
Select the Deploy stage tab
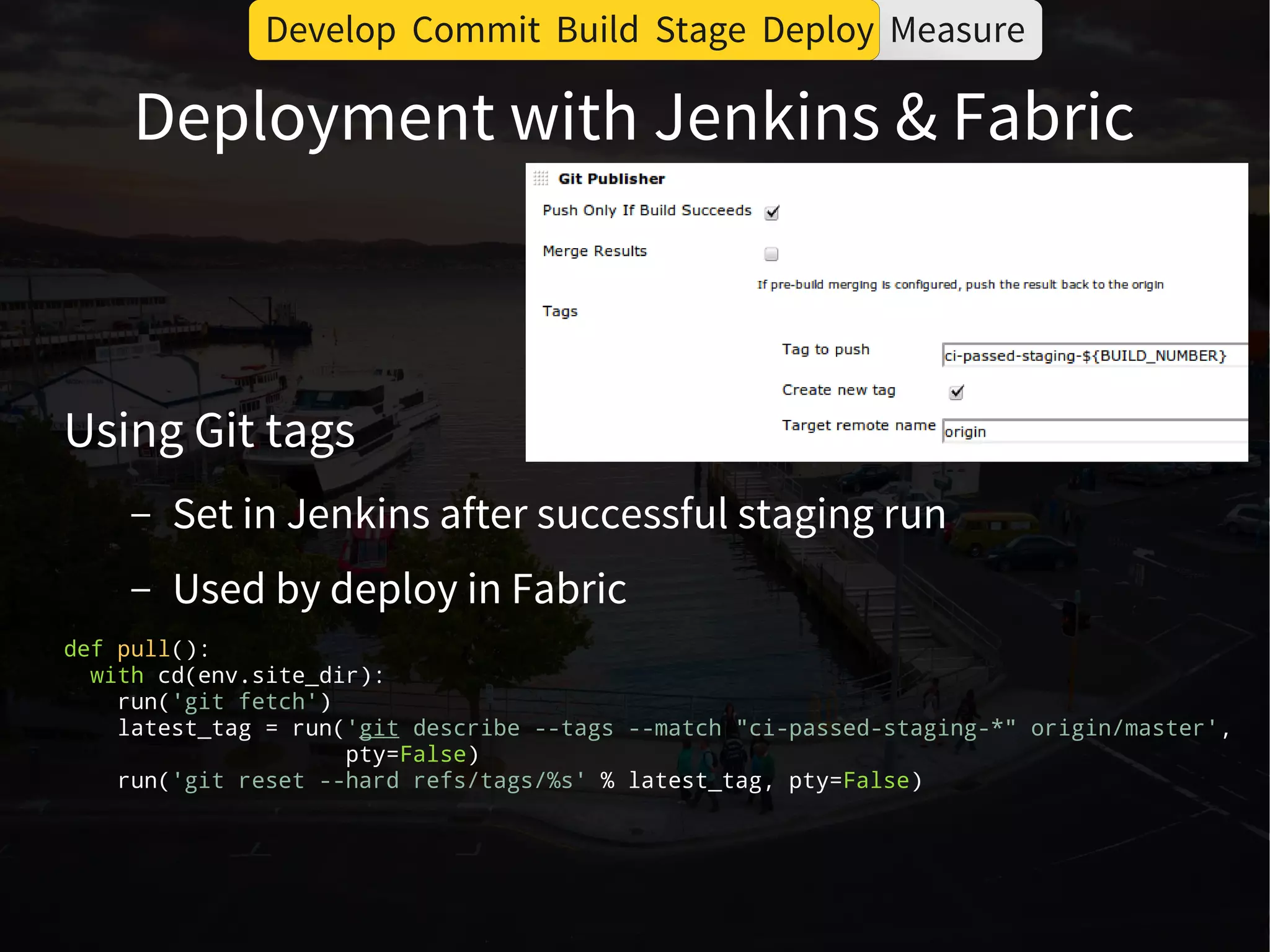pyautogui.click(x=818, y=30)
